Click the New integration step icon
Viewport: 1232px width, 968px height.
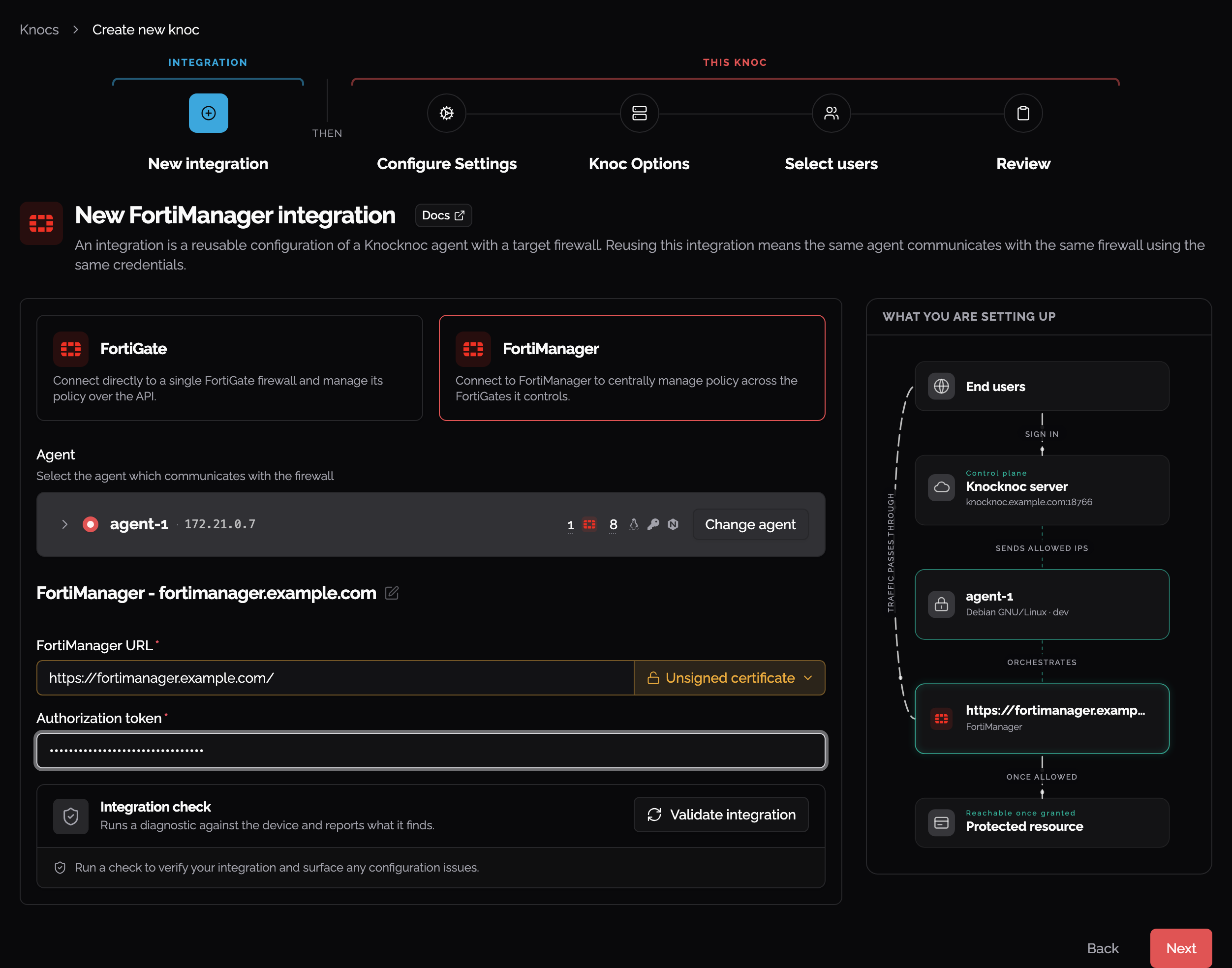coord(208,113)
